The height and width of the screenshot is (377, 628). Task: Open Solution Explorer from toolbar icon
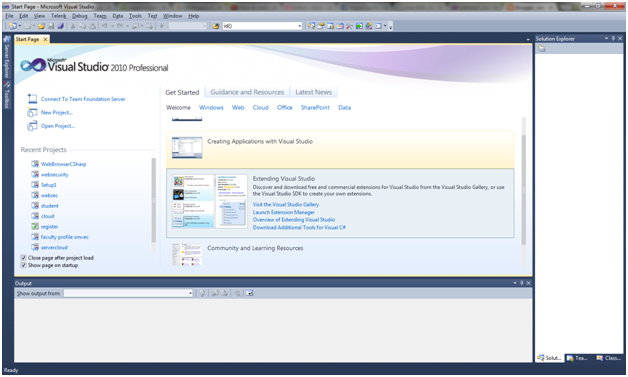pos(311,26)
